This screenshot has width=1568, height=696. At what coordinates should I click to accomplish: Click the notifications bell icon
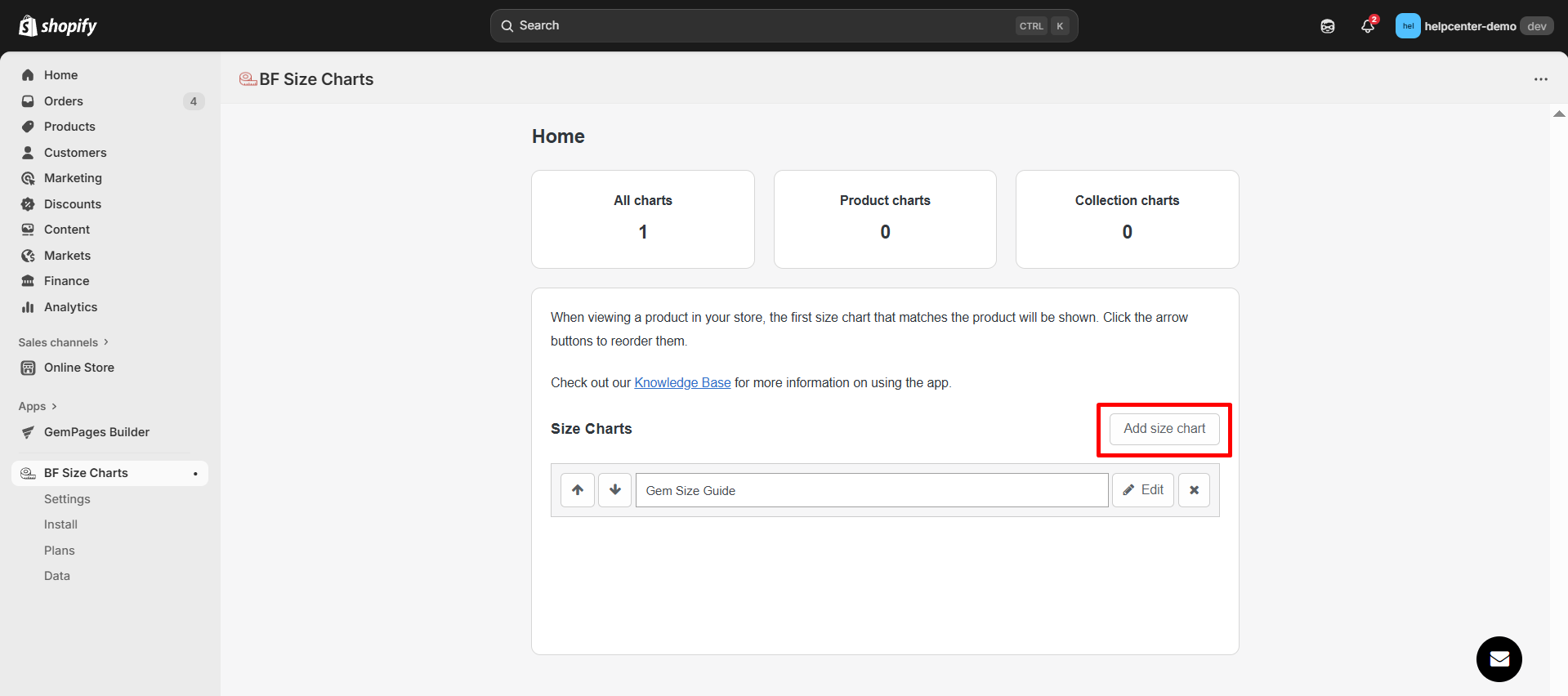[x=1368, y=26]
